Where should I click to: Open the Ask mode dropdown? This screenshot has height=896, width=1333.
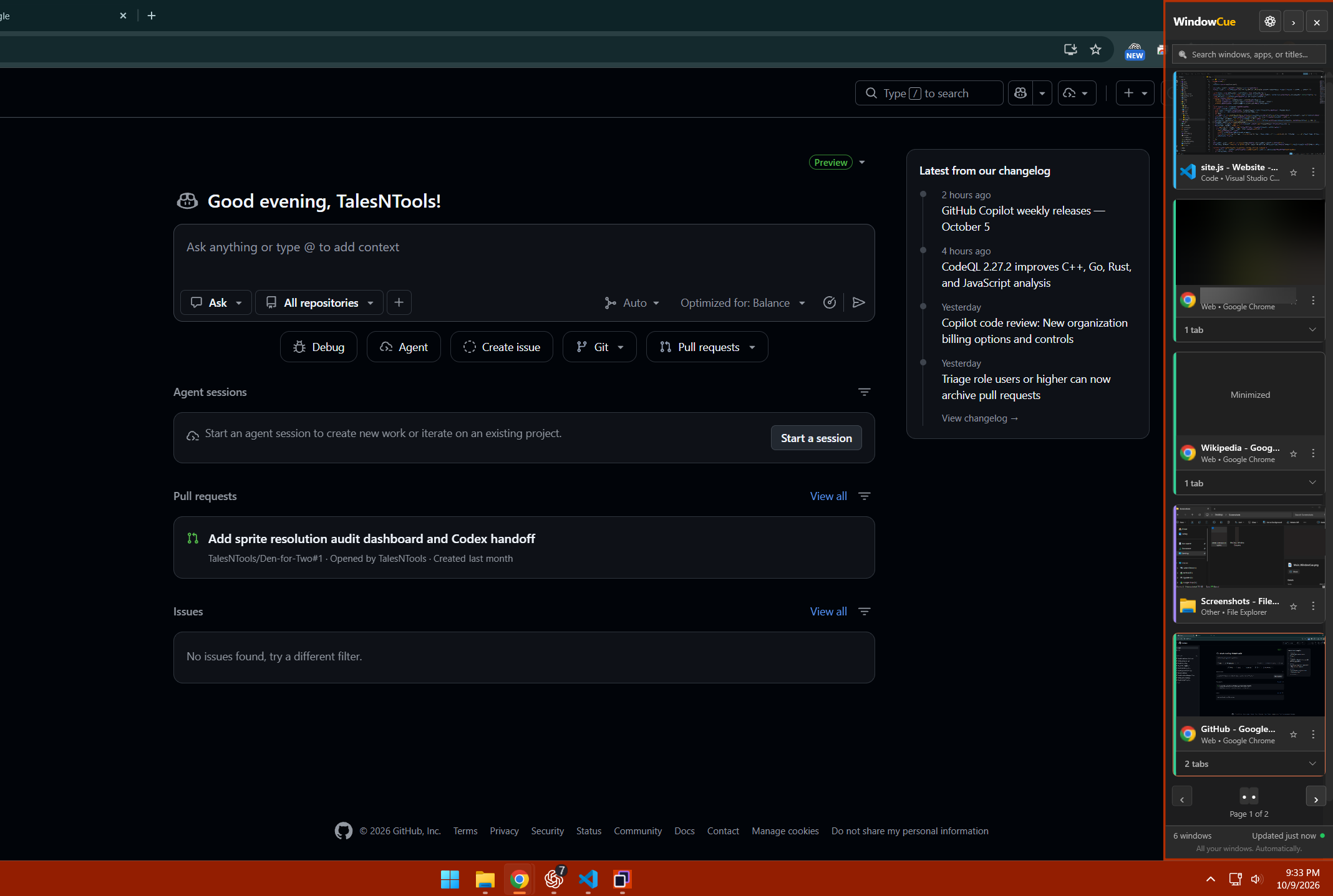tap(216, 302)
